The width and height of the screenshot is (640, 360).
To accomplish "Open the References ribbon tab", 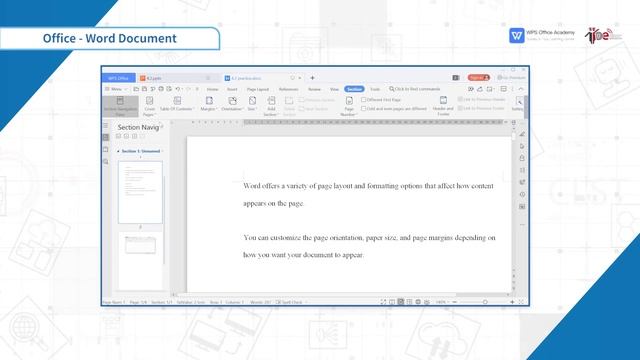I will [x=288, y=89].
